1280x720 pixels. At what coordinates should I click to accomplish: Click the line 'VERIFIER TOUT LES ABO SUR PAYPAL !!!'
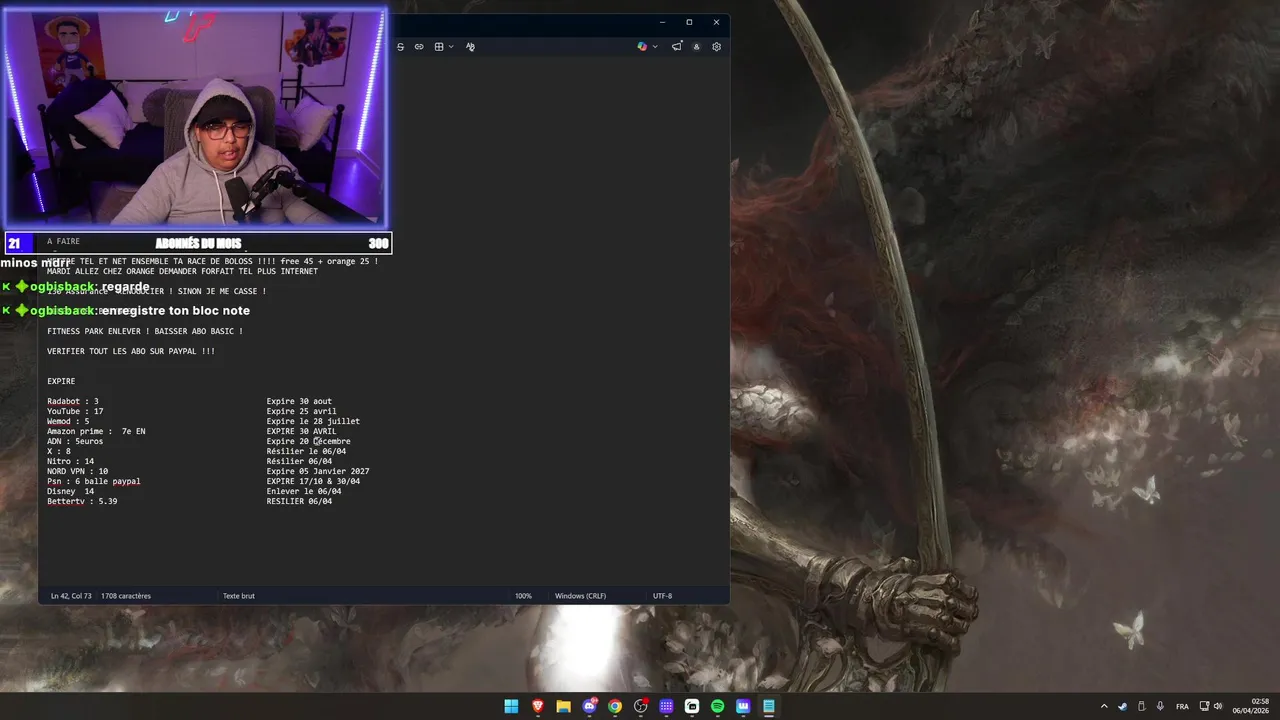pyautogui.click(x=131, y=351)
